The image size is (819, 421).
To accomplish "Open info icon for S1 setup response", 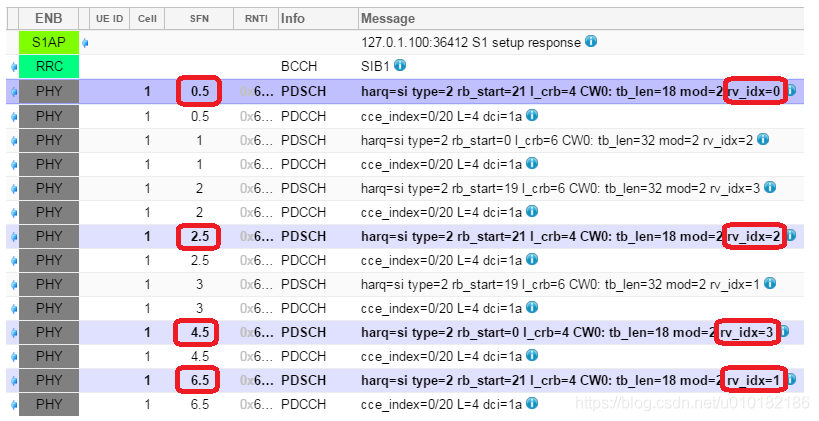I will click(591, 41).
